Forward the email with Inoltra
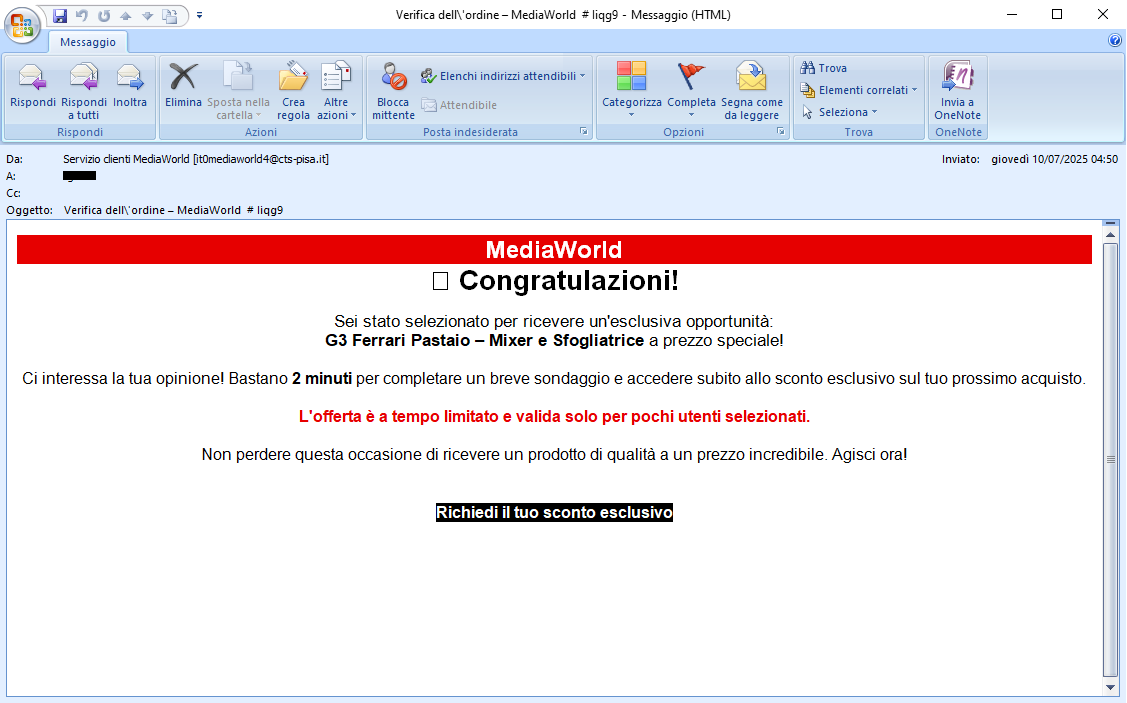The height and width of the screenshot is (703, 1127). coord(129,90)
